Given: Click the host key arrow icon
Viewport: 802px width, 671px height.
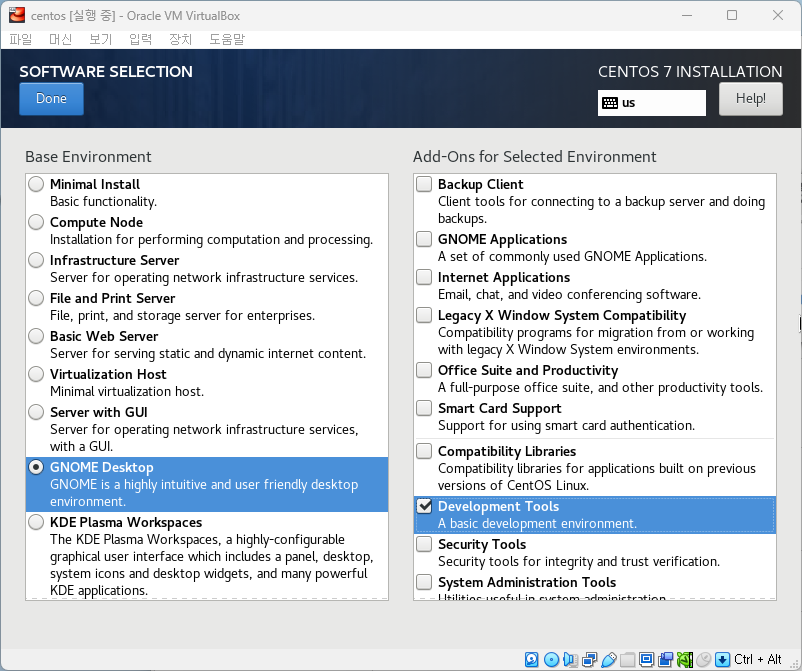Looking at the screenshot, I should point(722,659).
